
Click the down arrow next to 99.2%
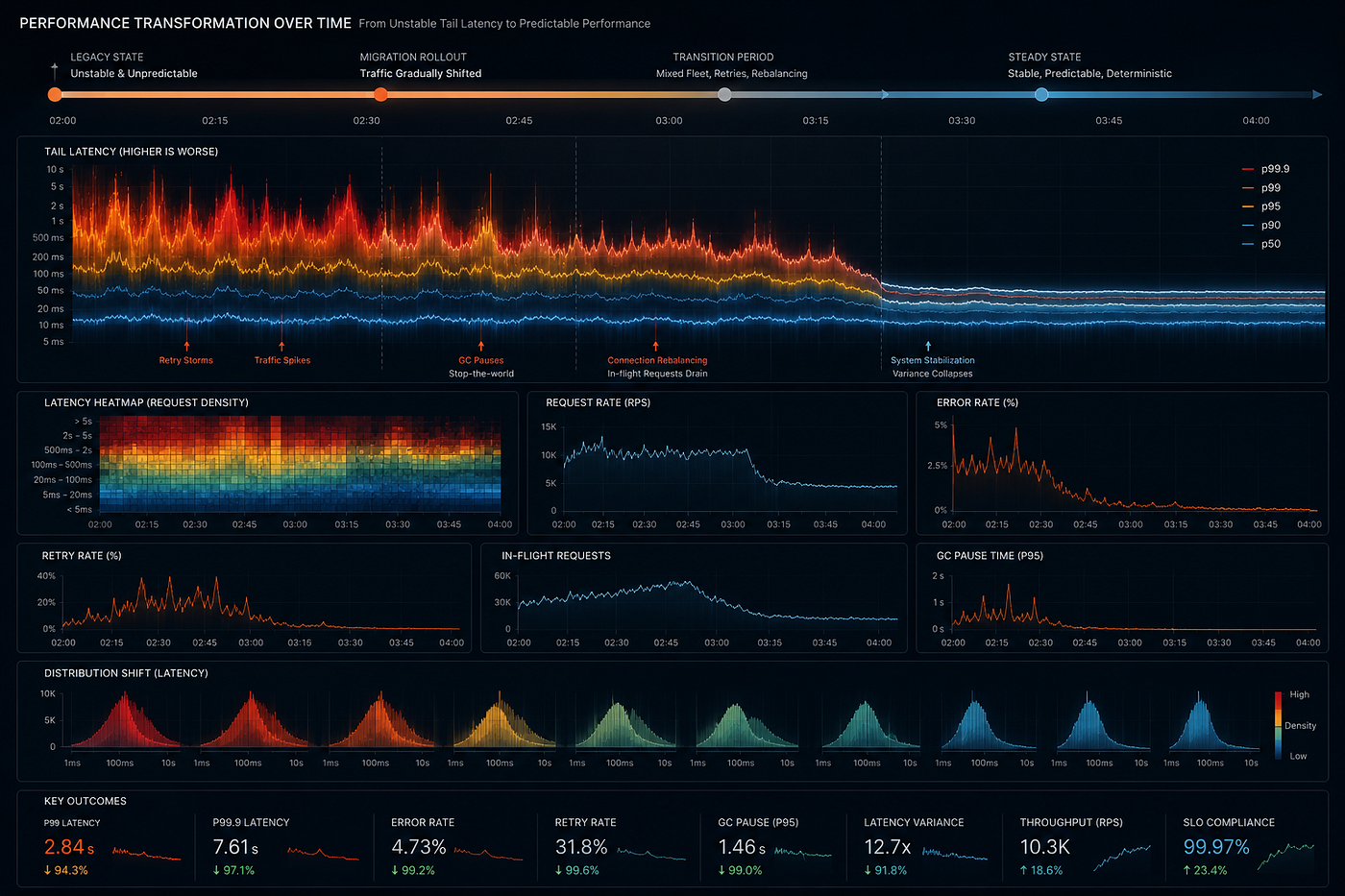pos(395,870)
